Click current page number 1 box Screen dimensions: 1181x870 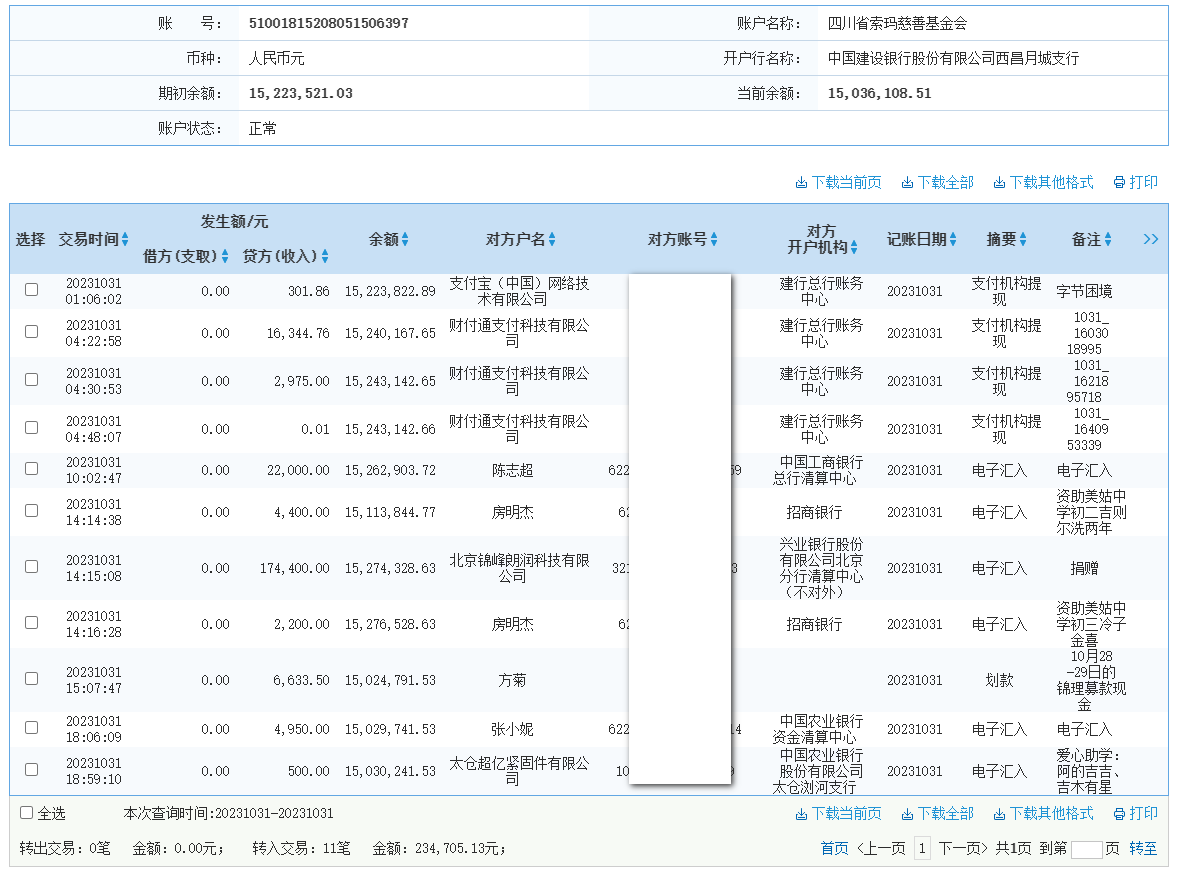922,848
